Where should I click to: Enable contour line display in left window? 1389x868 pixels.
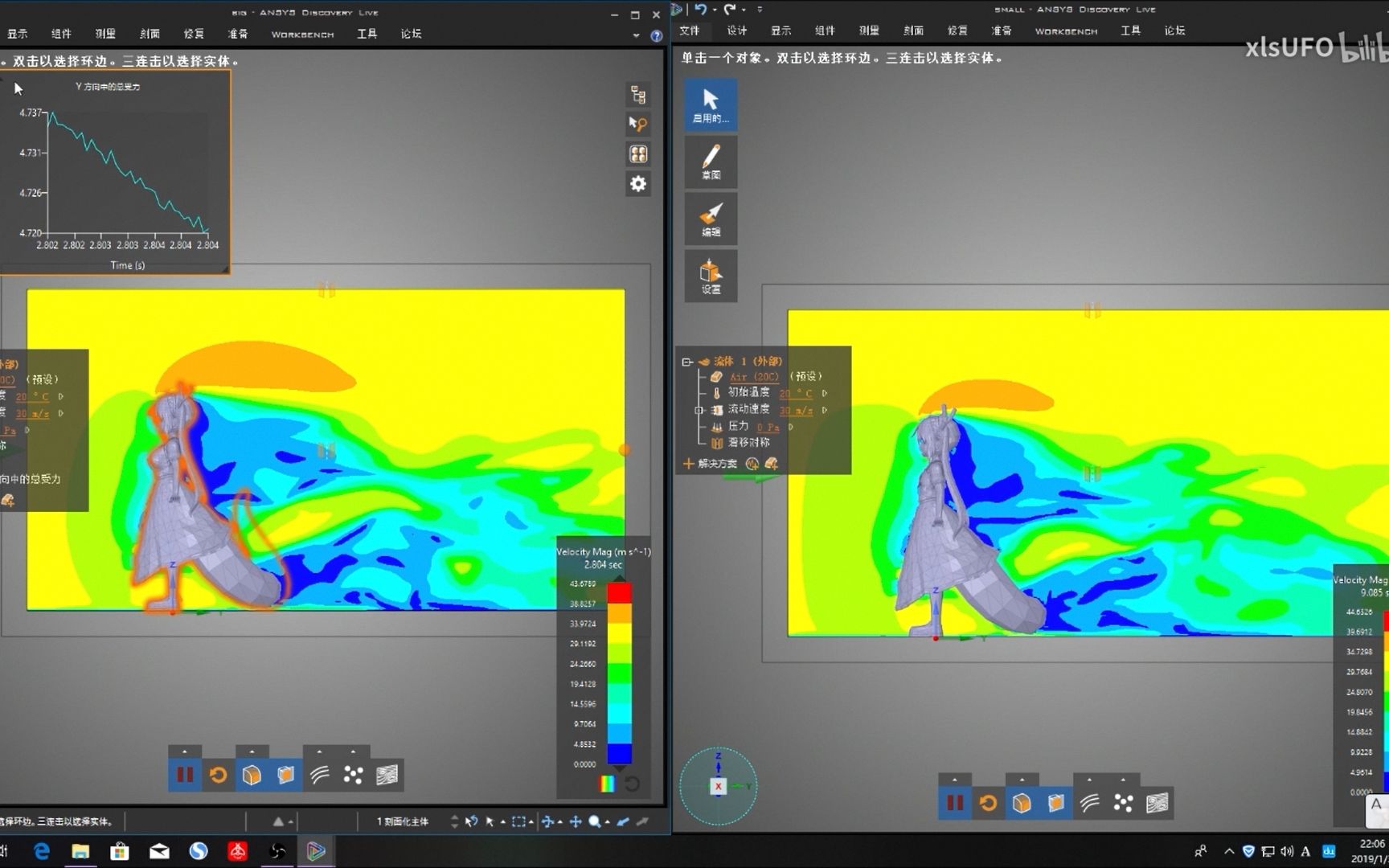387,775
